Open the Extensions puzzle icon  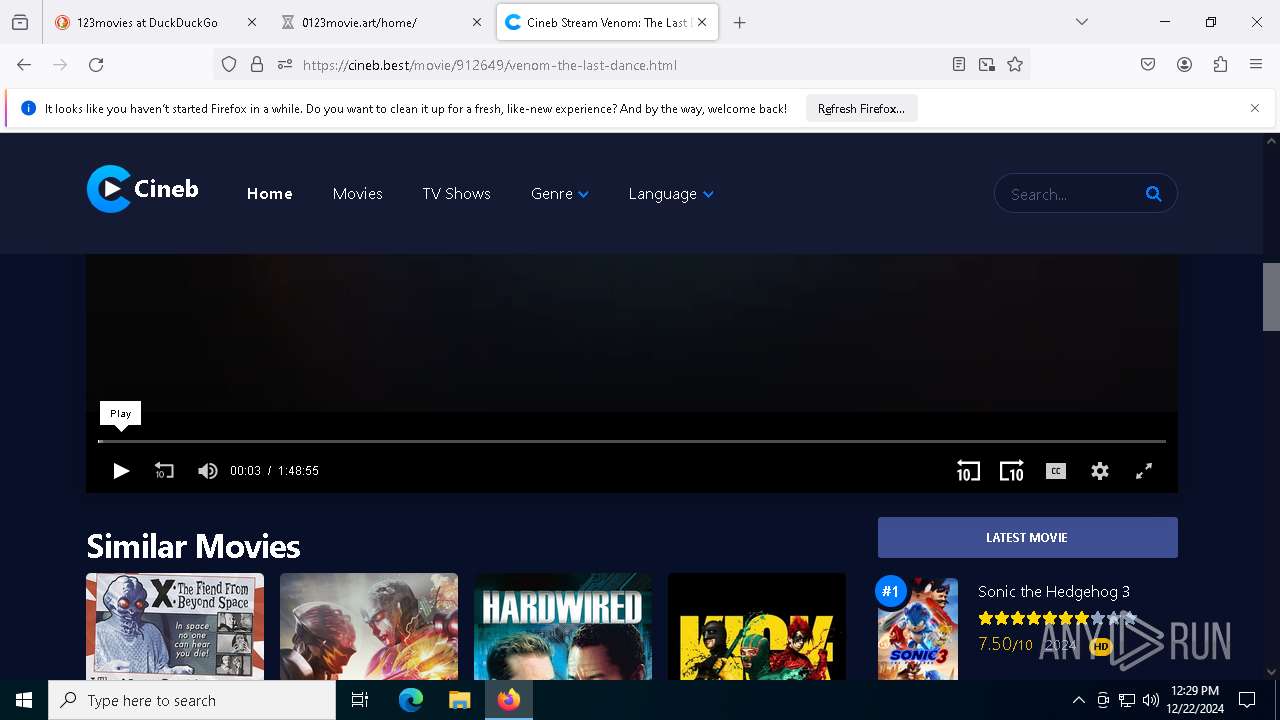(x=1220, y=64)
